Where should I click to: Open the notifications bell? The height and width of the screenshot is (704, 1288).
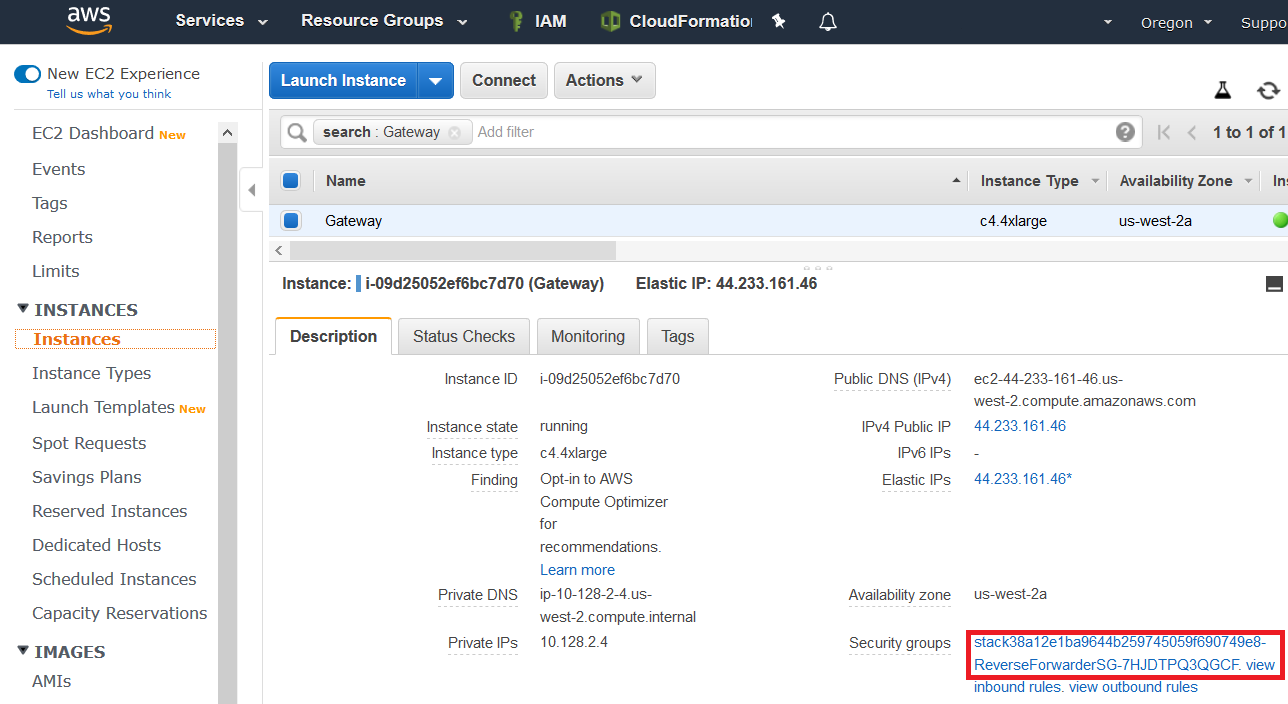click(x=827, y=21)
